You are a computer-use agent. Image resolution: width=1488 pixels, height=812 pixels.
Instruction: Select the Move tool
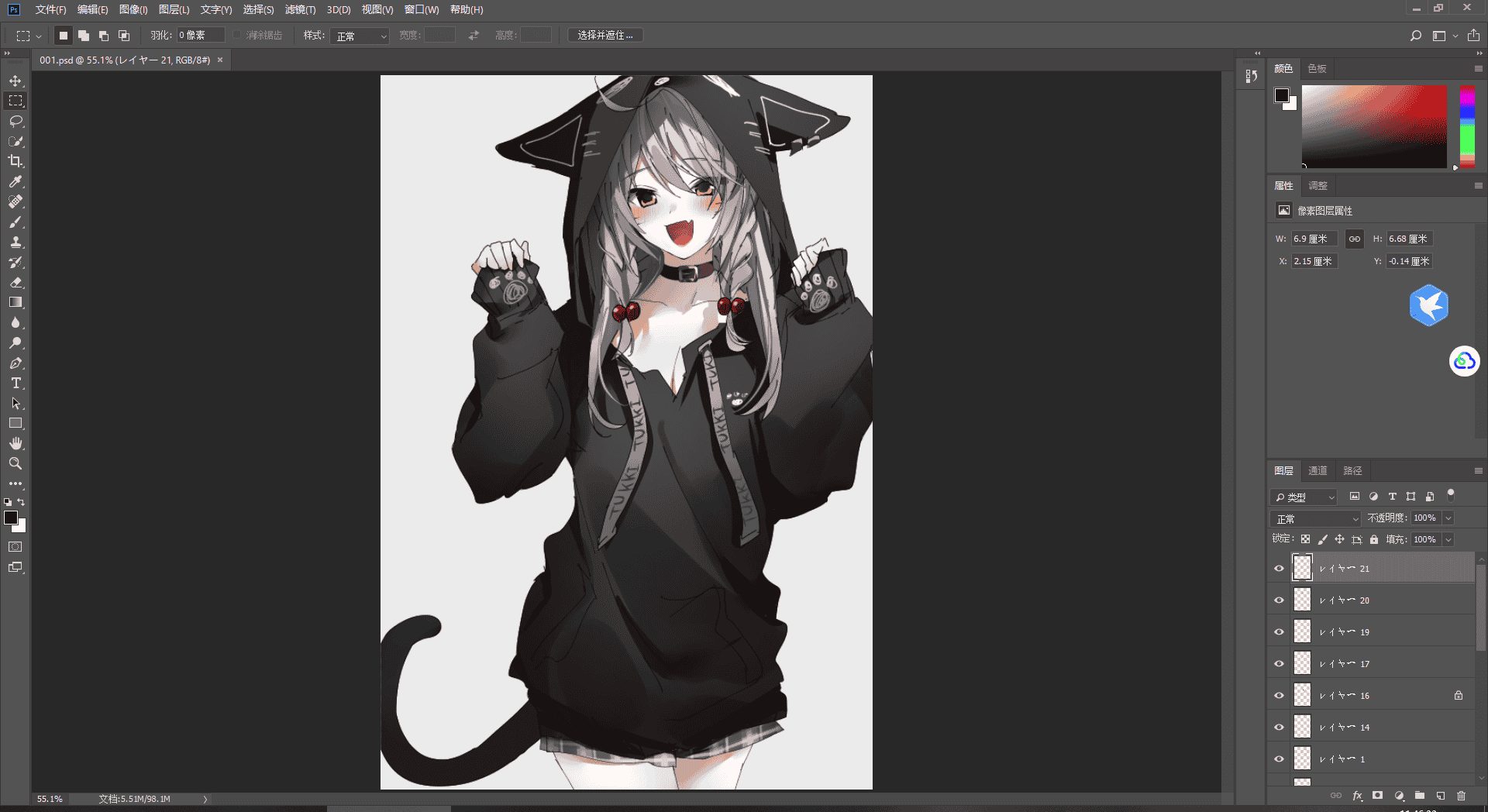click(x=15, y=81)
